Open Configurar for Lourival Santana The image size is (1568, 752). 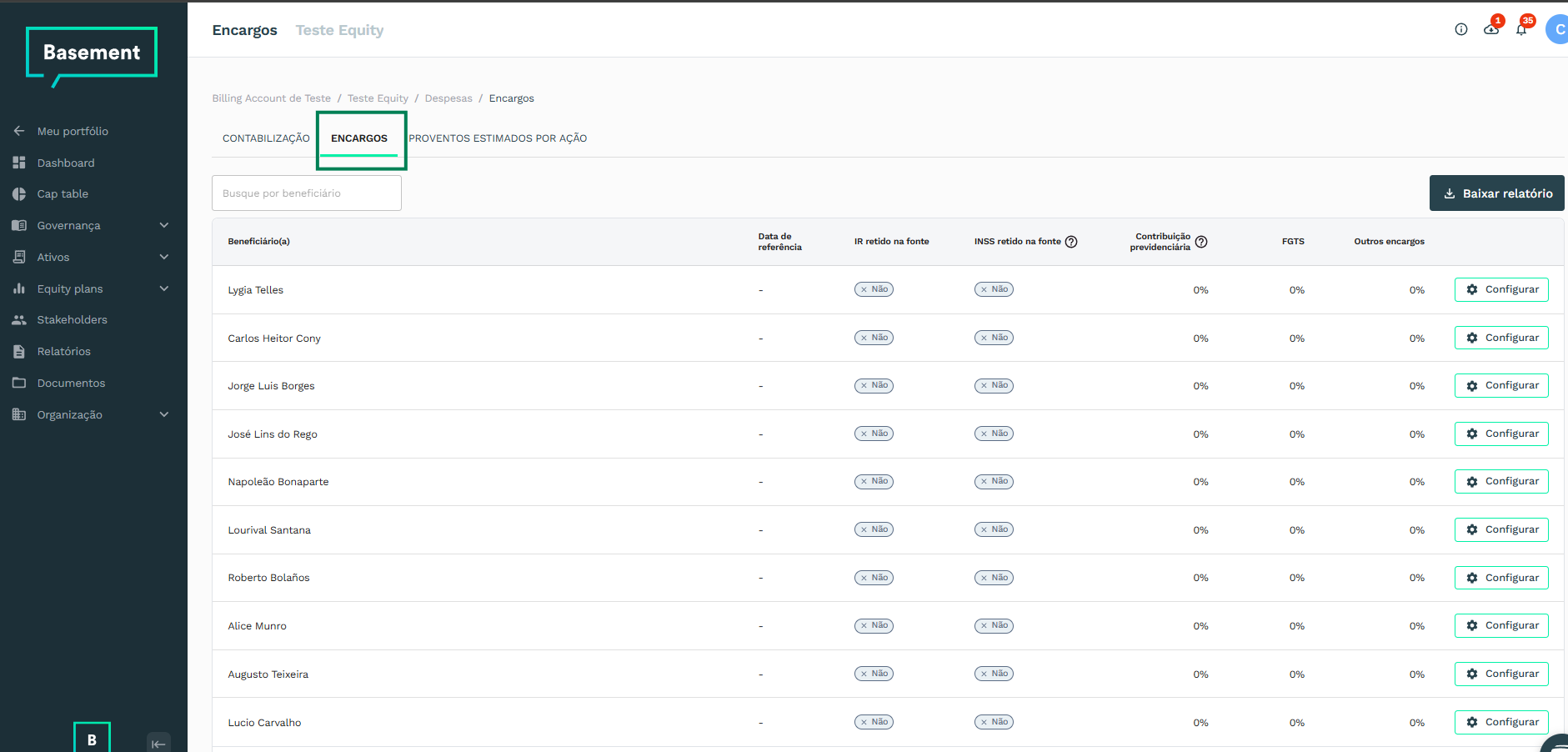(x=1501, y=529)
